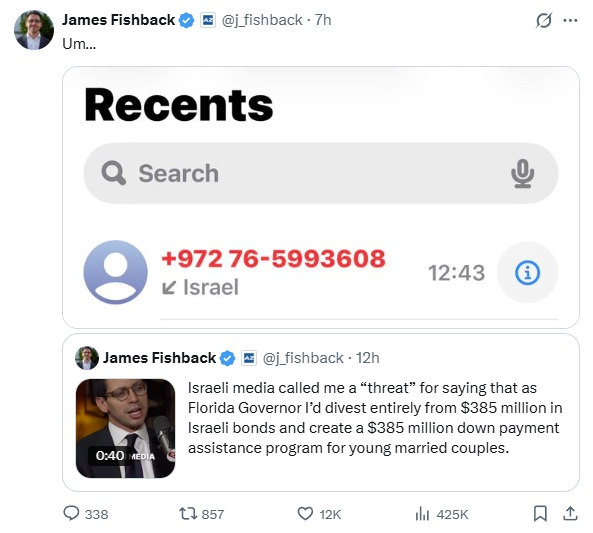
Task: Open view analytics bar chart icon
Action: tap(422, 514)
